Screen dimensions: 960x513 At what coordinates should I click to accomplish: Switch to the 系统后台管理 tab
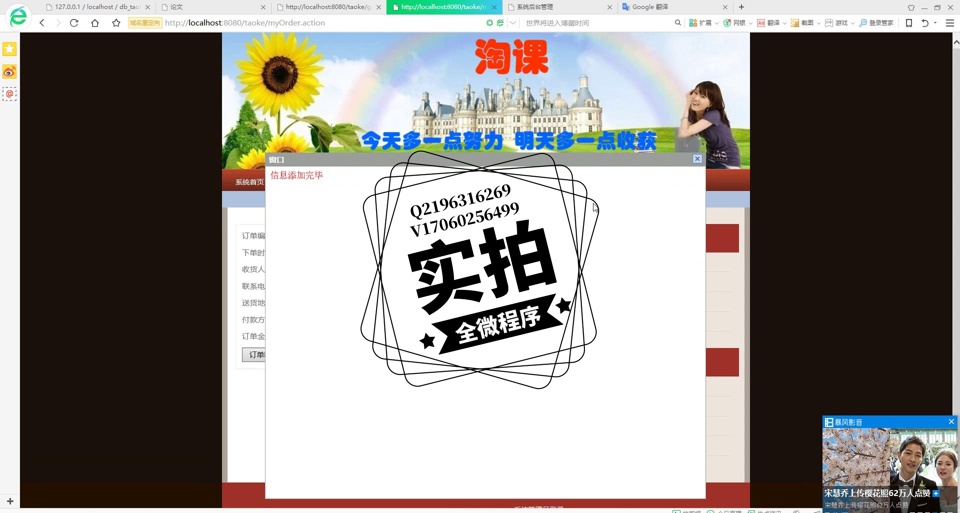tap(559, 7)
